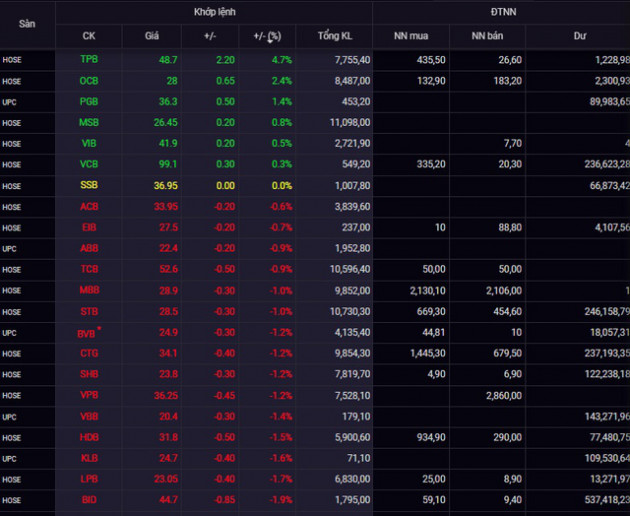Sort by the Tổng KL column header
This screenshot has width=630, height=516.
(x=335, y=36)
